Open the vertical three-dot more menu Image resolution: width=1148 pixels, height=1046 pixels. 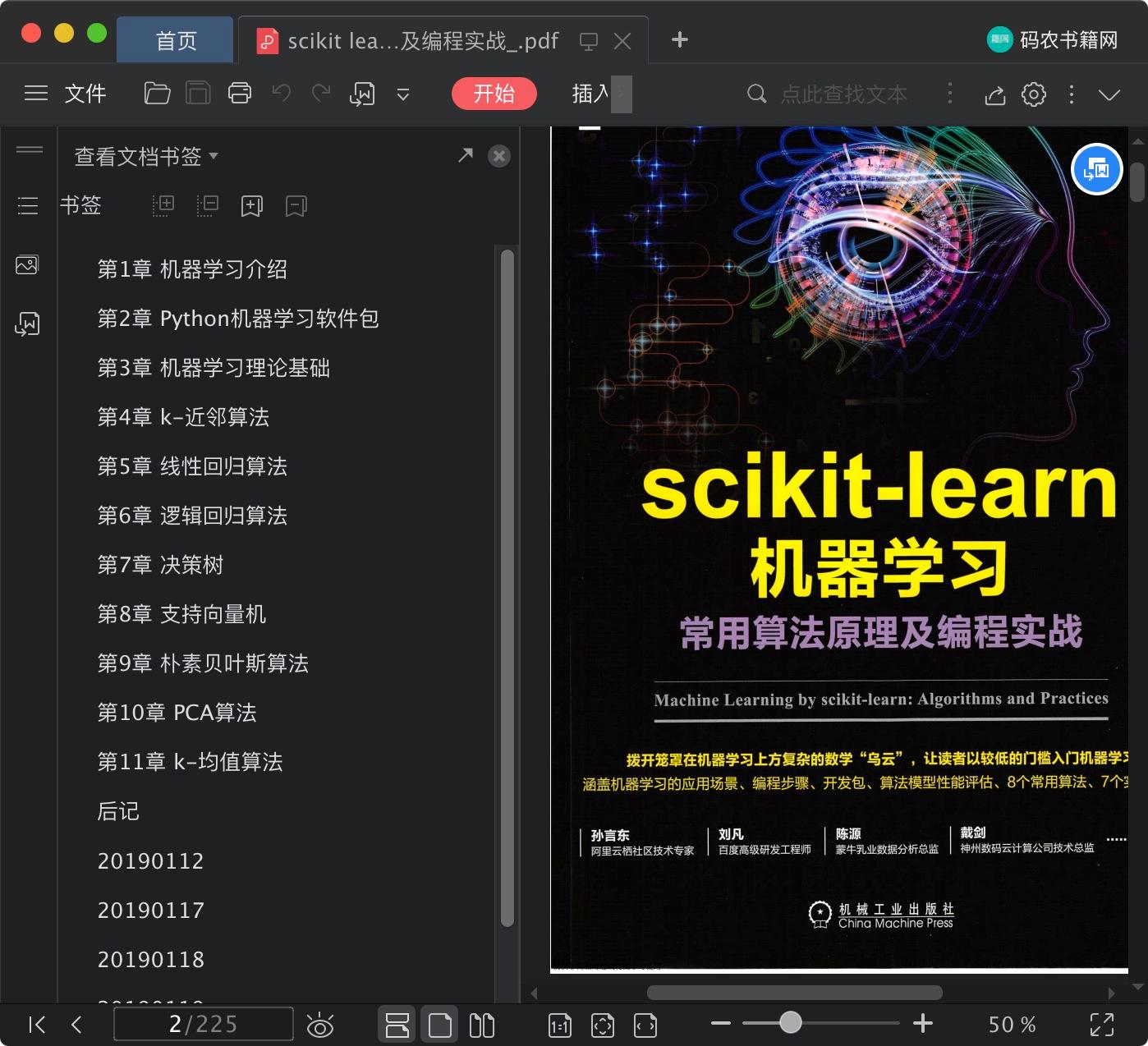coord(1072,94)
